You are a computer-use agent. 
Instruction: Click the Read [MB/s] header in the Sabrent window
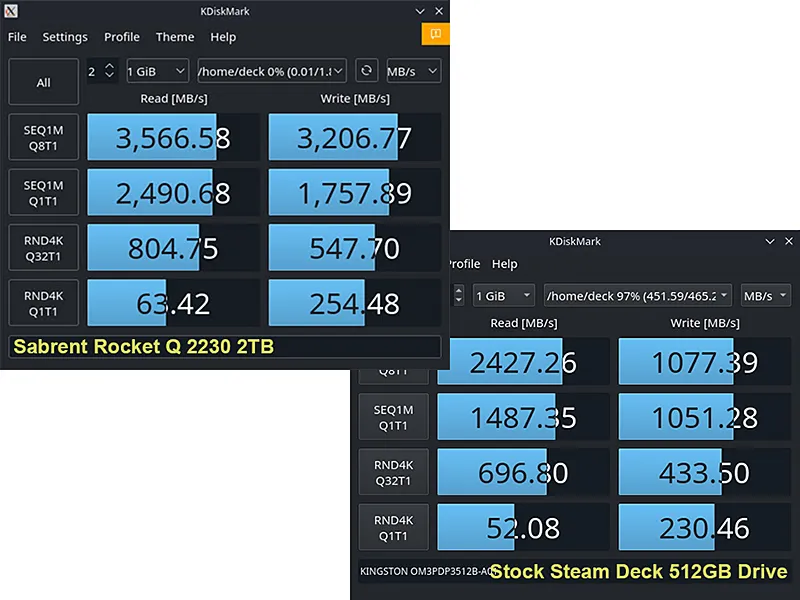(174, 98)
